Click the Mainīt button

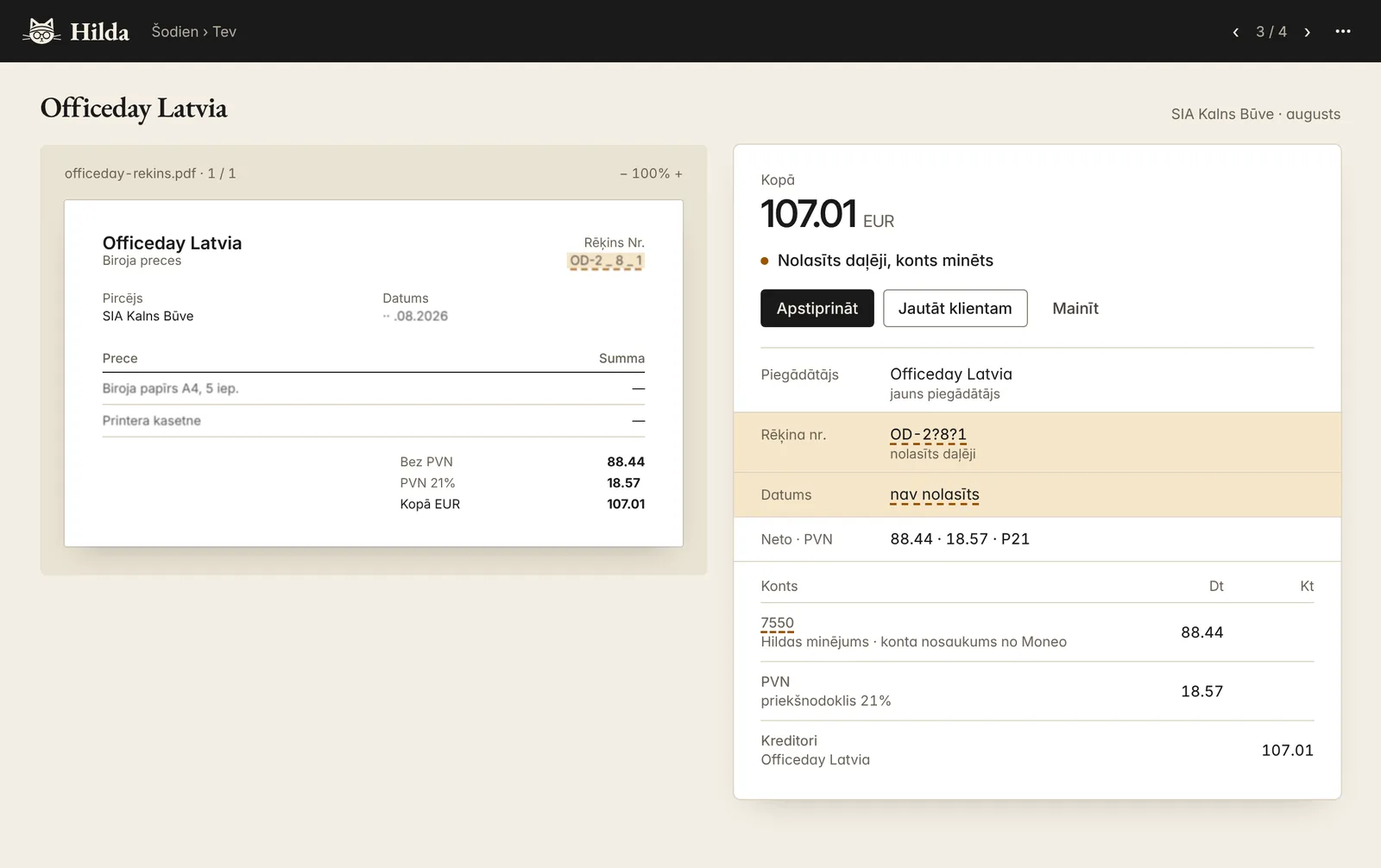[x=1075, y=308]
